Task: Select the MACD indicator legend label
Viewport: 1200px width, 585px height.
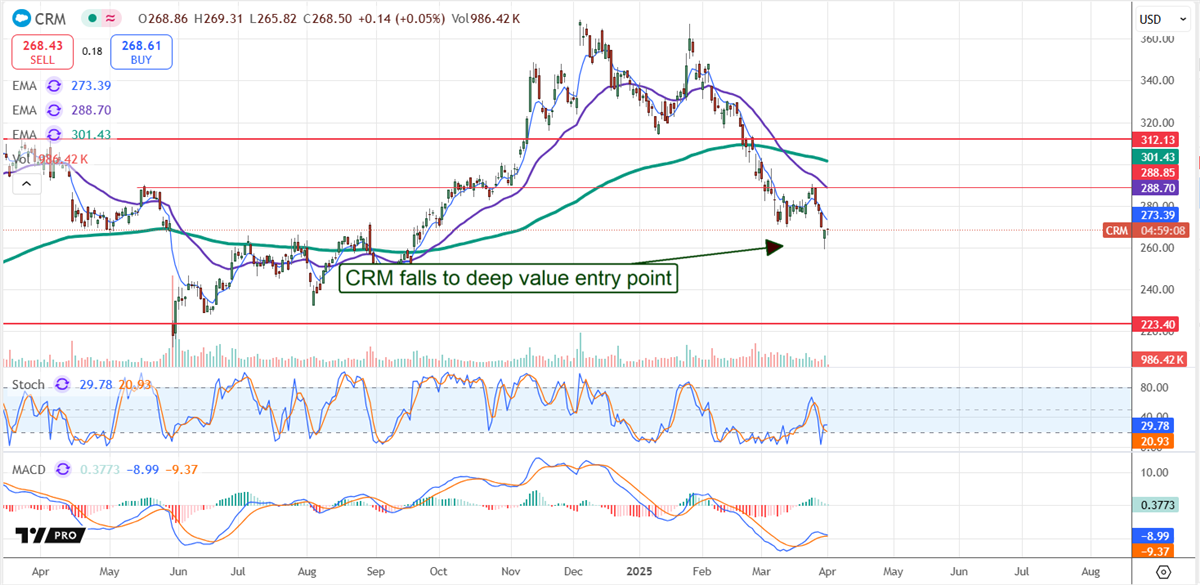Action: pos(27,468)
